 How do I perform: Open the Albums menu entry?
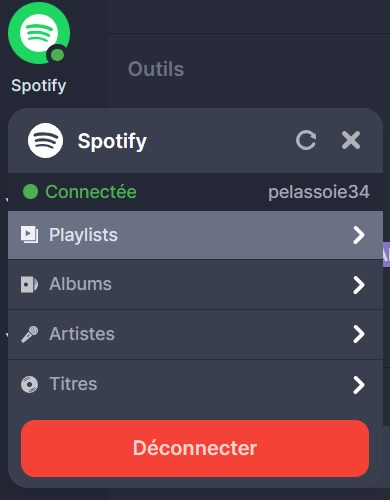pyautogui.click(x=195, y=284)
